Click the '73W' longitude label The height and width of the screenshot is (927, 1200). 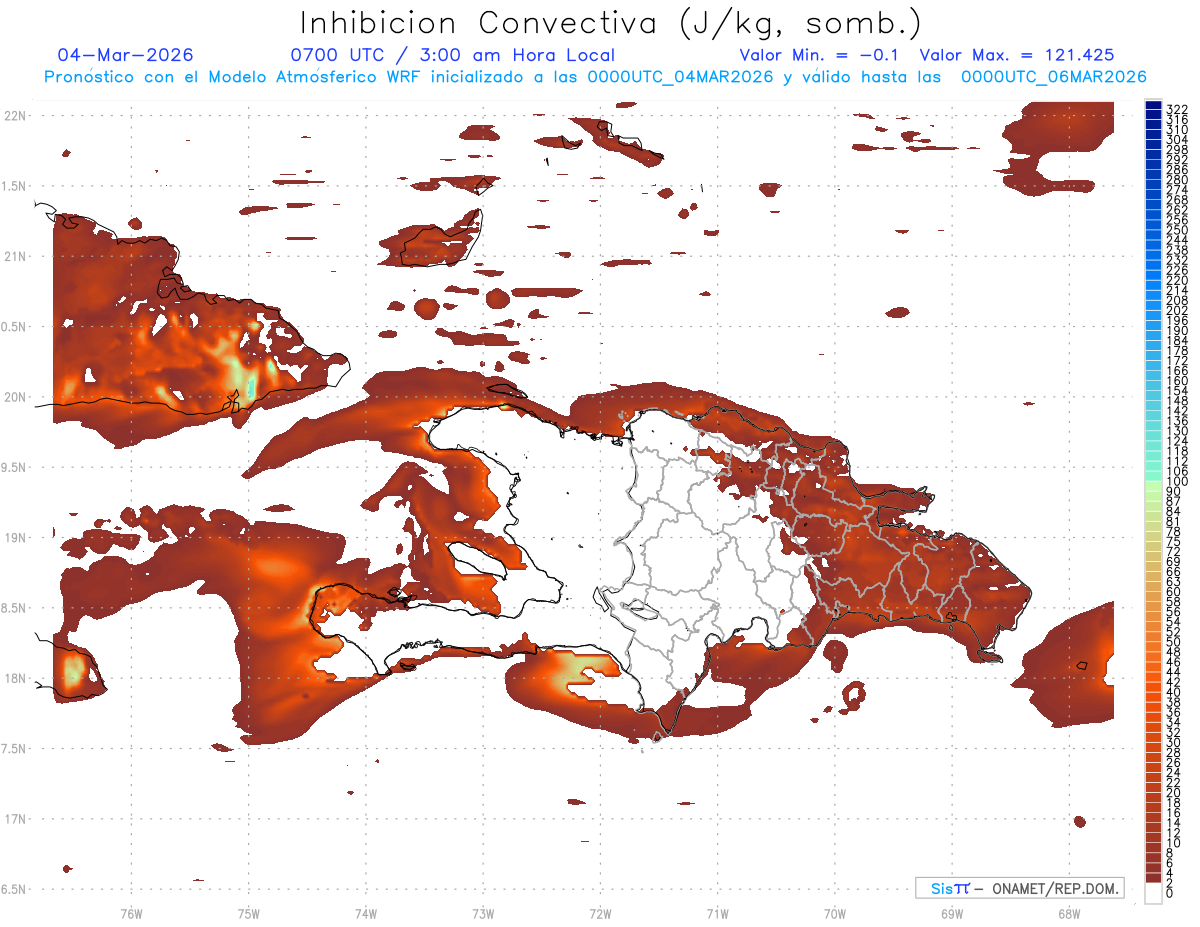483,912
